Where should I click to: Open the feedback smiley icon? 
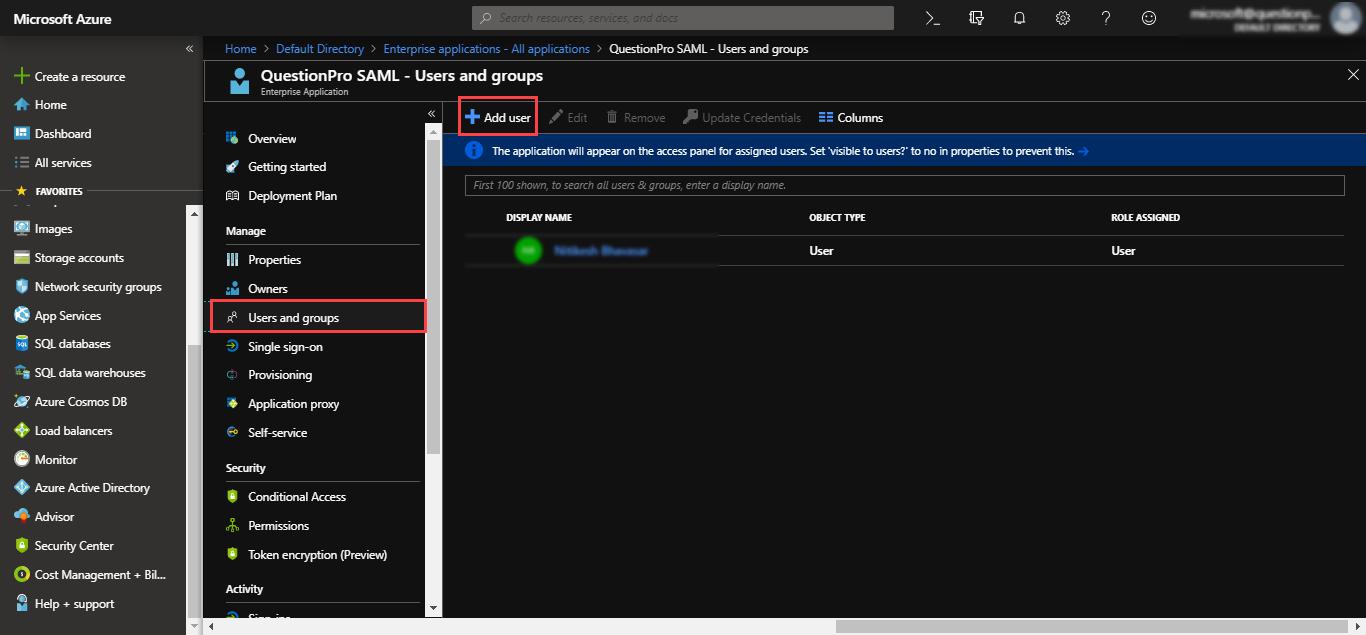click(x=1149, y=18)
